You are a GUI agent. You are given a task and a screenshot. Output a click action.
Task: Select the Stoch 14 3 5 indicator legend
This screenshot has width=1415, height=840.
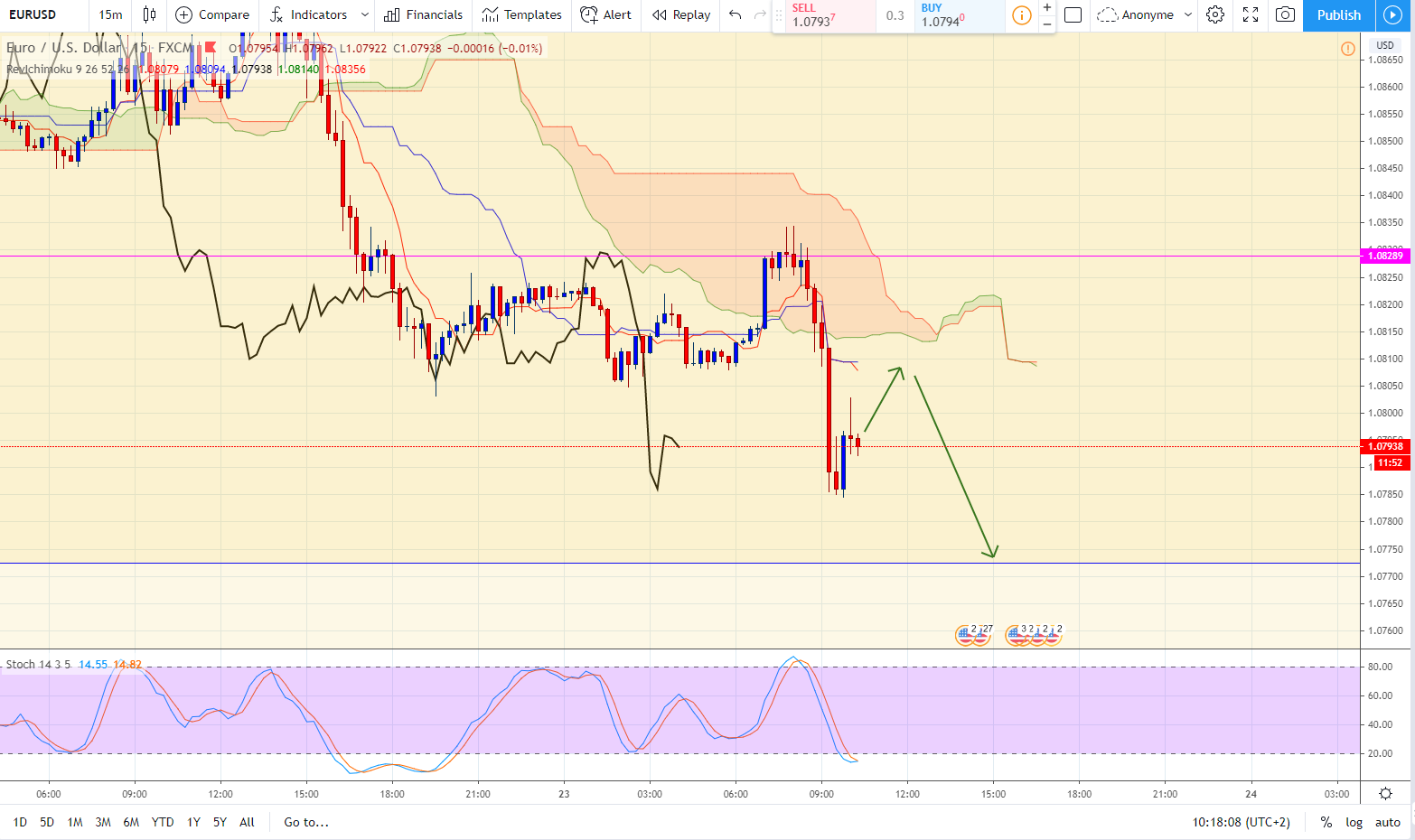38,664
